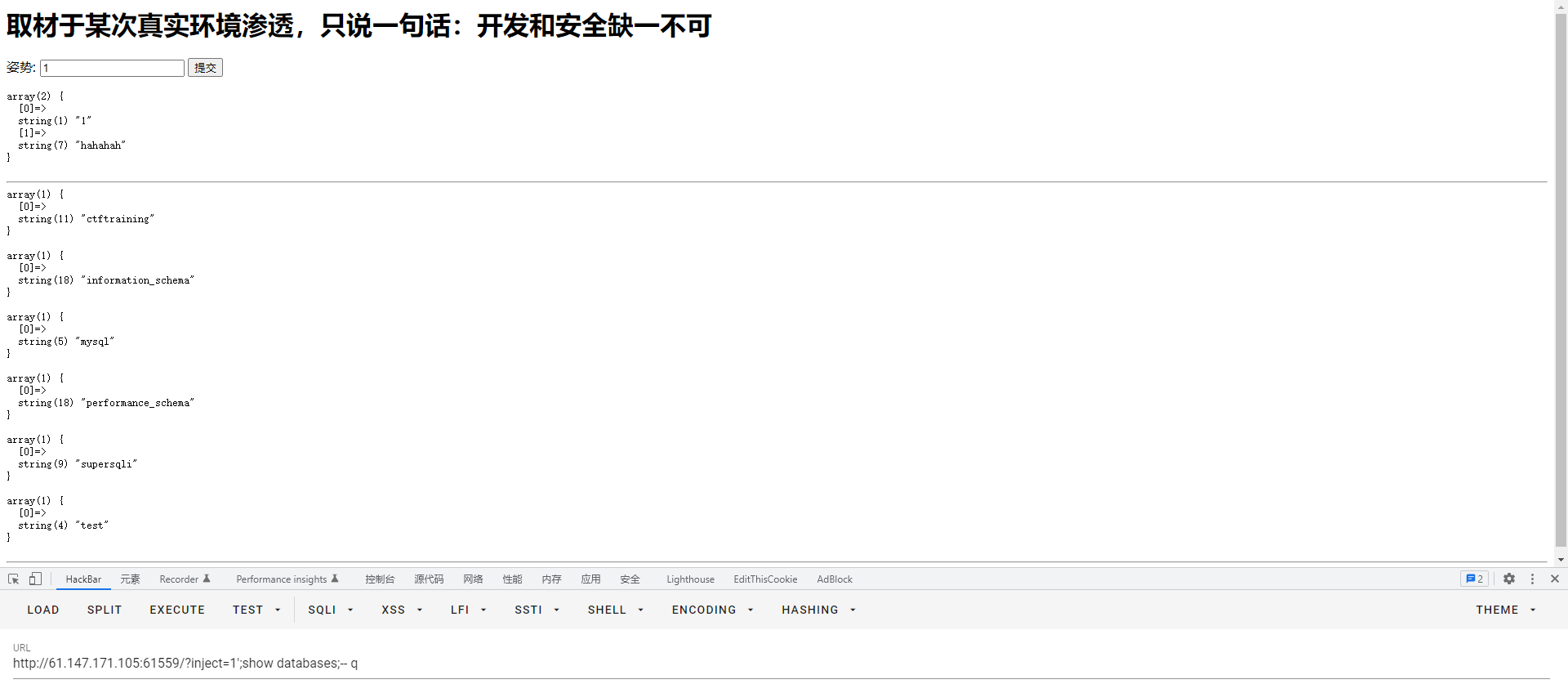
Task: Open the 元素 (Elements) tab
Action: [x=130, y=579]
